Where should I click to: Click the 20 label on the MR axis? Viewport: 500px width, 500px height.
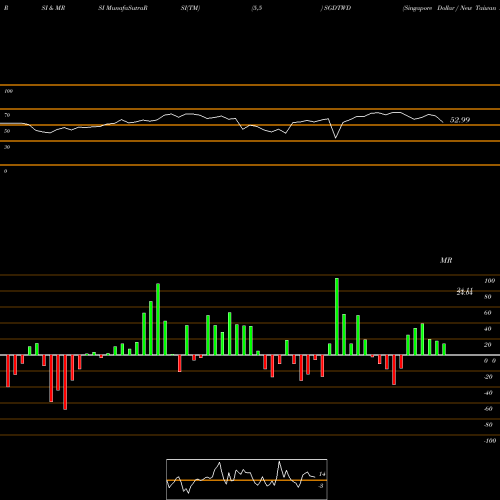[x=488, y=345]
